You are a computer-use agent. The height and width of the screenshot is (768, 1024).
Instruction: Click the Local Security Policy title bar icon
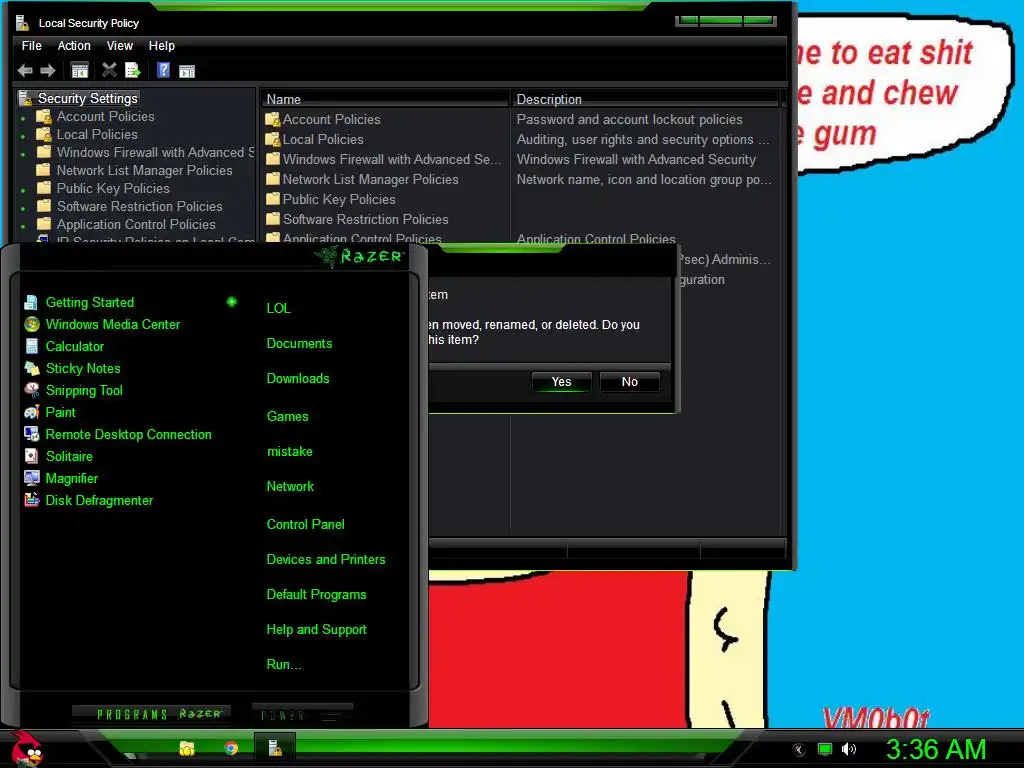tap(23, 23)
